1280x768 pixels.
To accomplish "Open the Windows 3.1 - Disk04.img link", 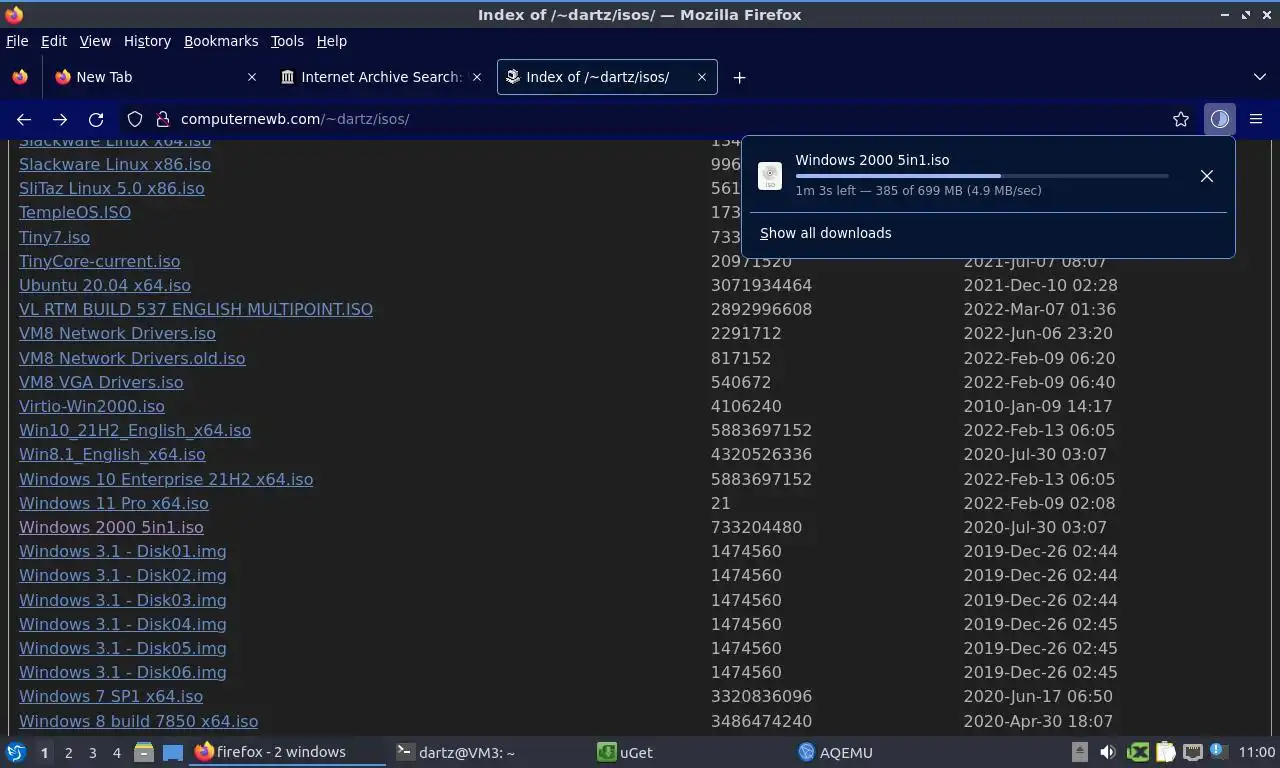I will tap(123, 624).
